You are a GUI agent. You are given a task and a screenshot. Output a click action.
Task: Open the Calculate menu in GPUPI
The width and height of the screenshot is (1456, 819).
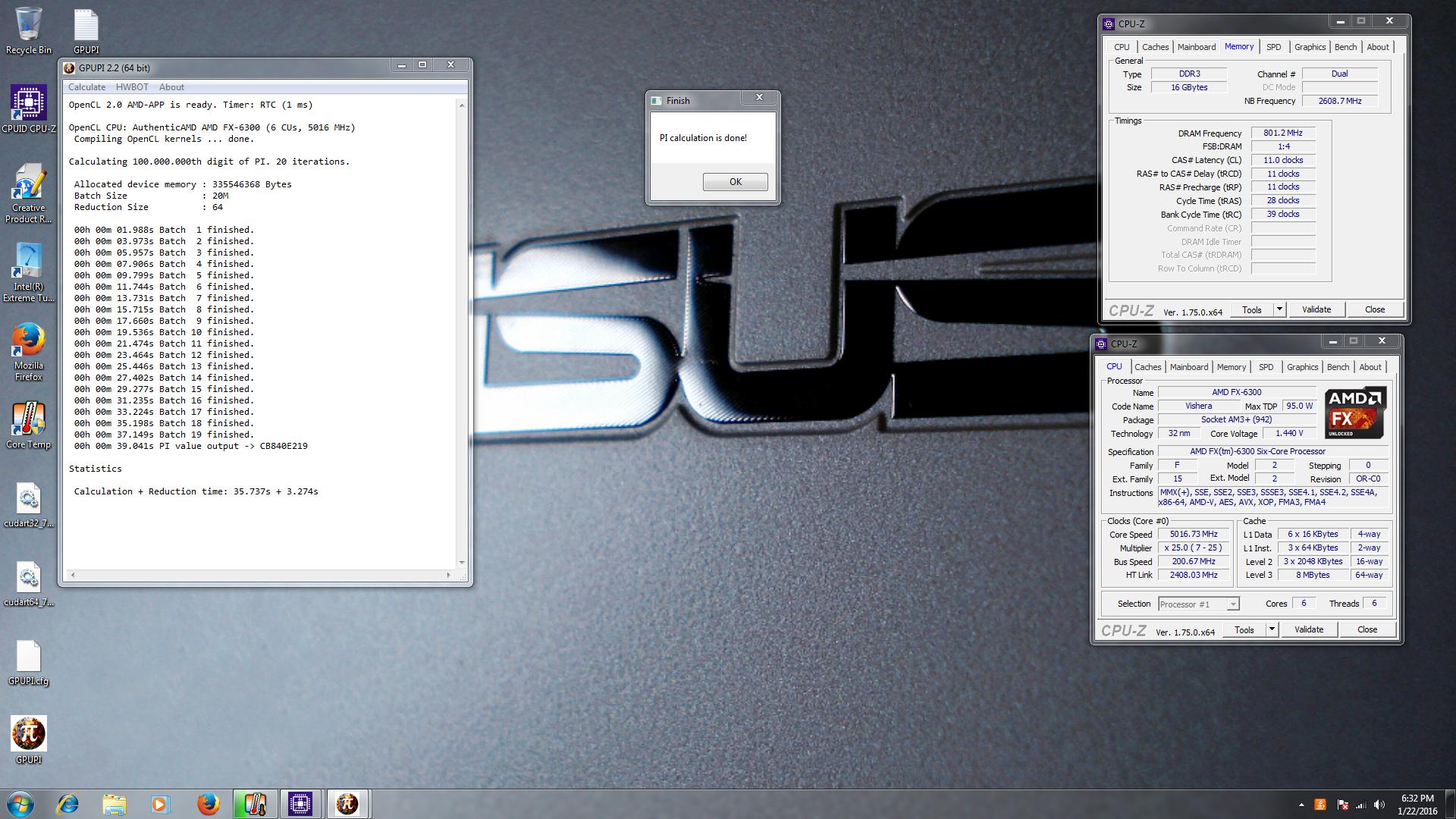[86, 87]
